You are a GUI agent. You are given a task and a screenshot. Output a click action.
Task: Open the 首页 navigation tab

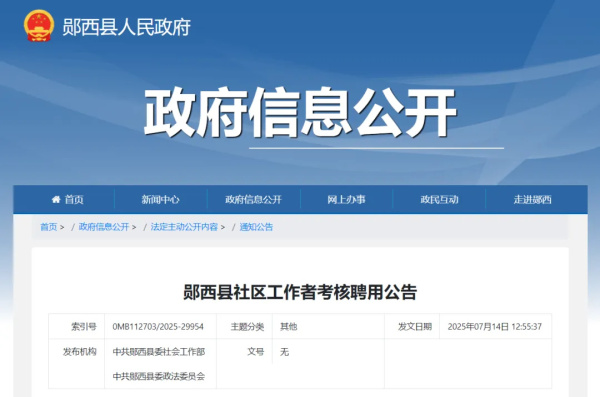pyautogui.click(x=68, y=199)
